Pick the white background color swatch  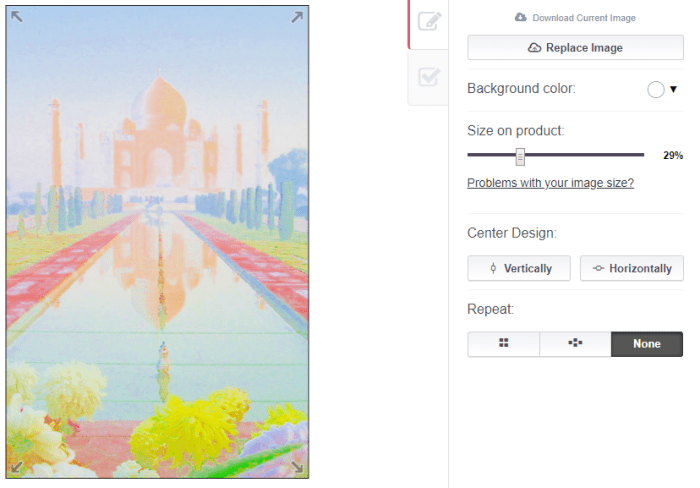[656, 89]
